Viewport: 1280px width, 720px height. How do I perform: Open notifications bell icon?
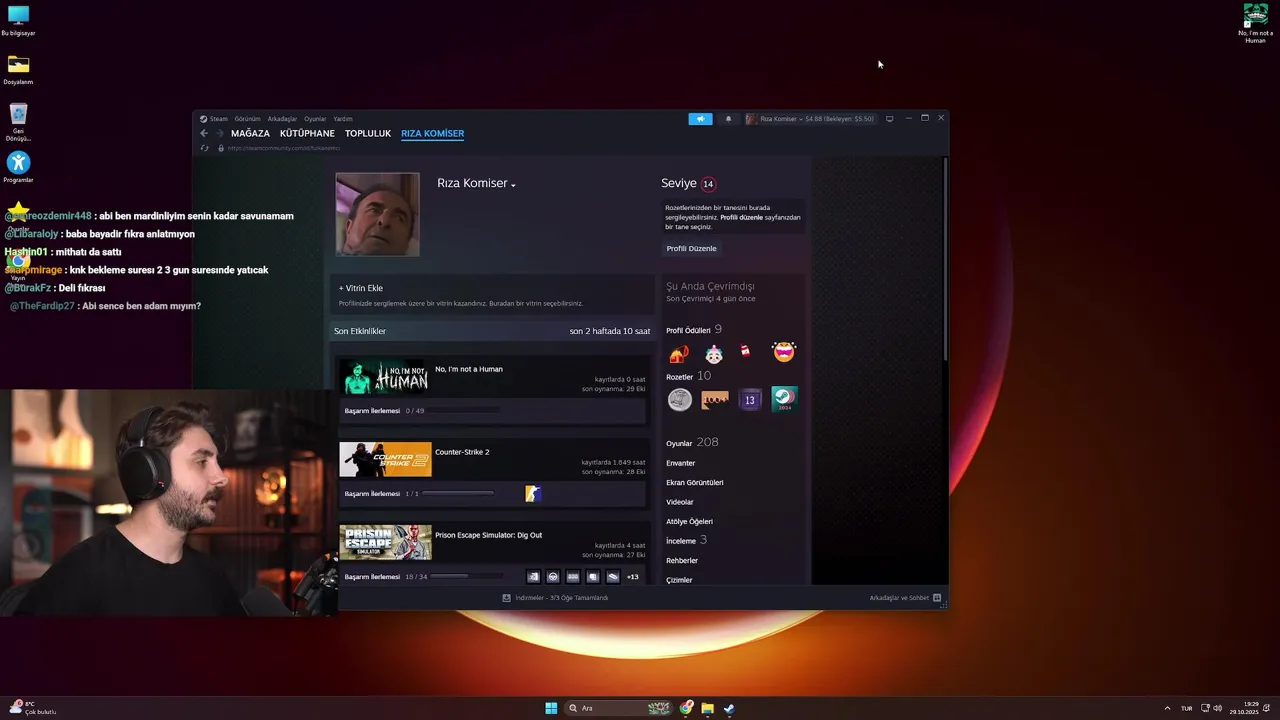728,119
